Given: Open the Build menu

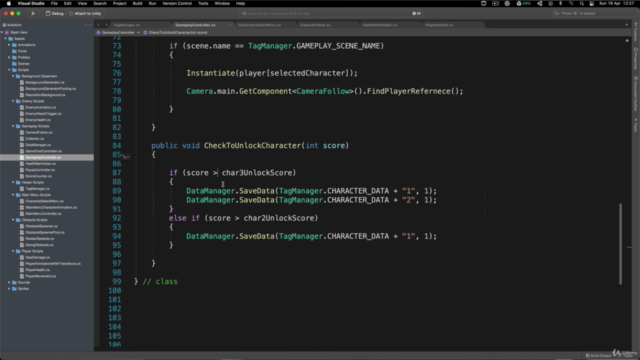Looking at the screenshot, I should click(137, 3).
